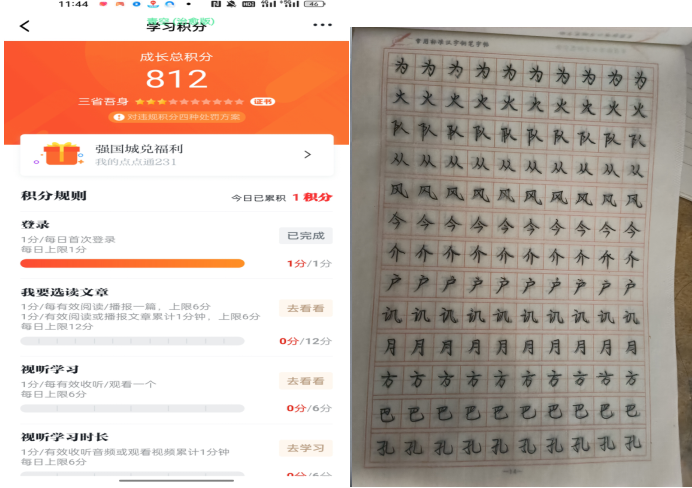Tap the total score 812
The width and height of the screenshot is (692, 488).
(x=177, y=79)
